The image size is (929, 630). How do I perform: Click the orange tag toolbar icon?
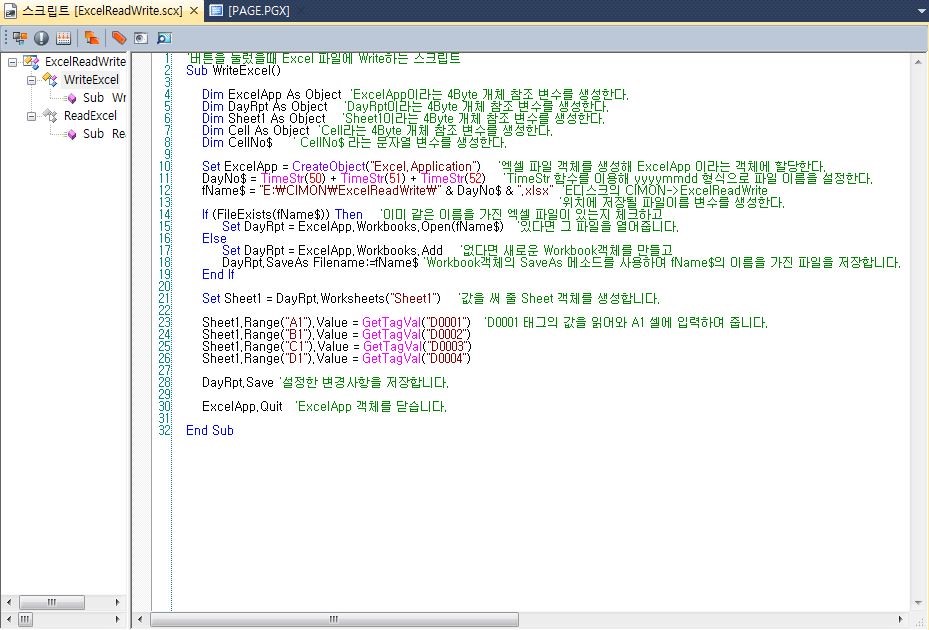(x=118, y=38)
